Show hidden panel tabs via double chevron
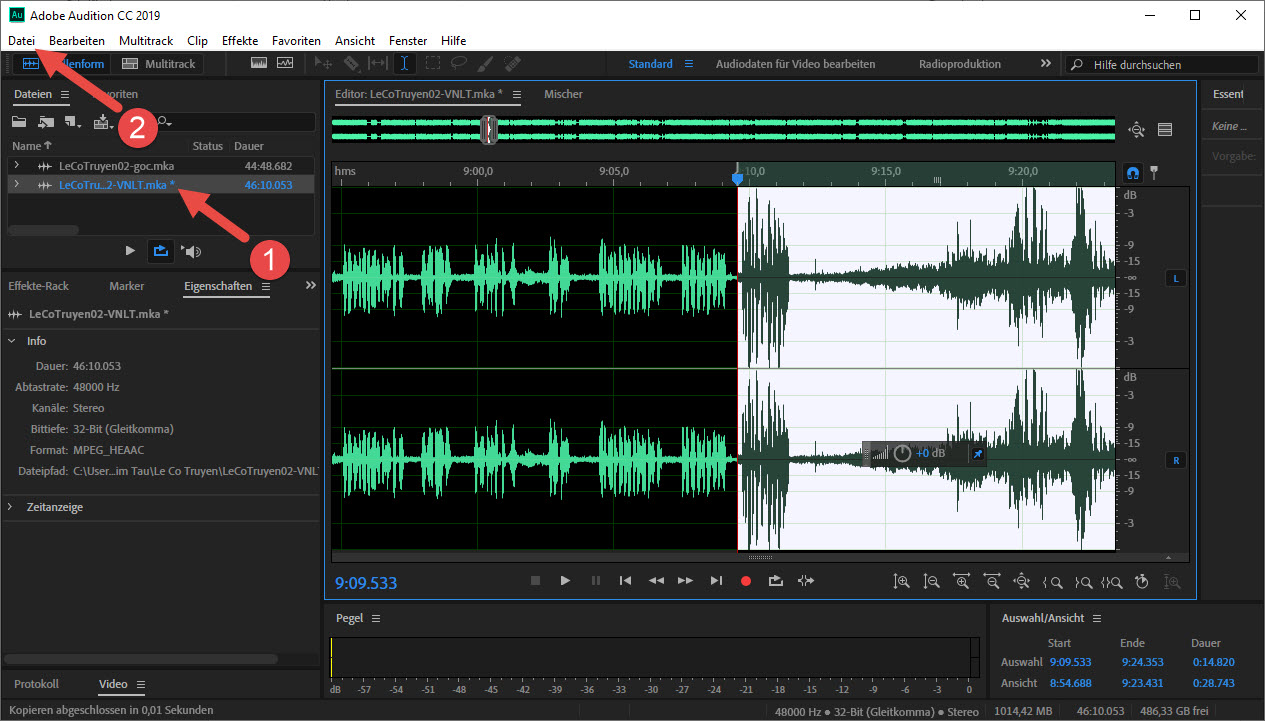This screenshot has height=721, width=1265. [x=310, y=285]
